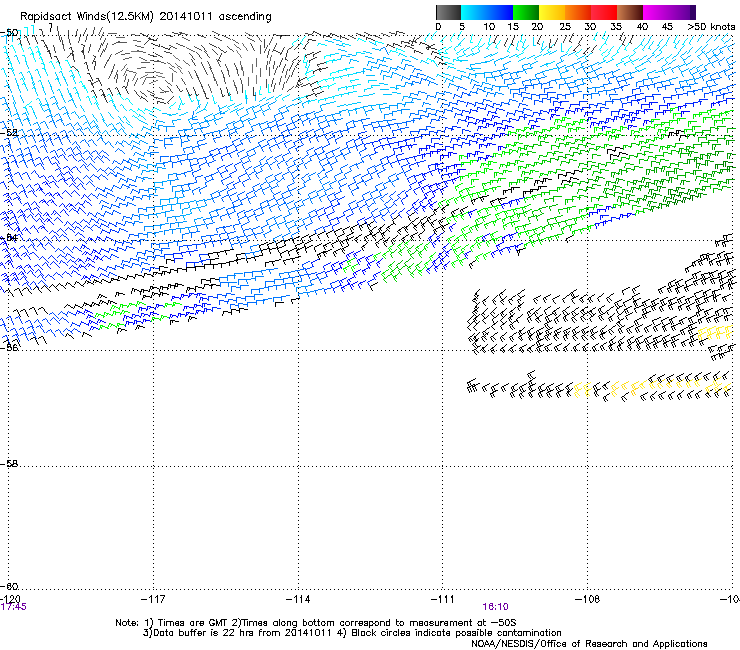Viewport: 740px width, 650px height.
Task: Click the '-56' latitude axis label
Action: click(9, 347)
